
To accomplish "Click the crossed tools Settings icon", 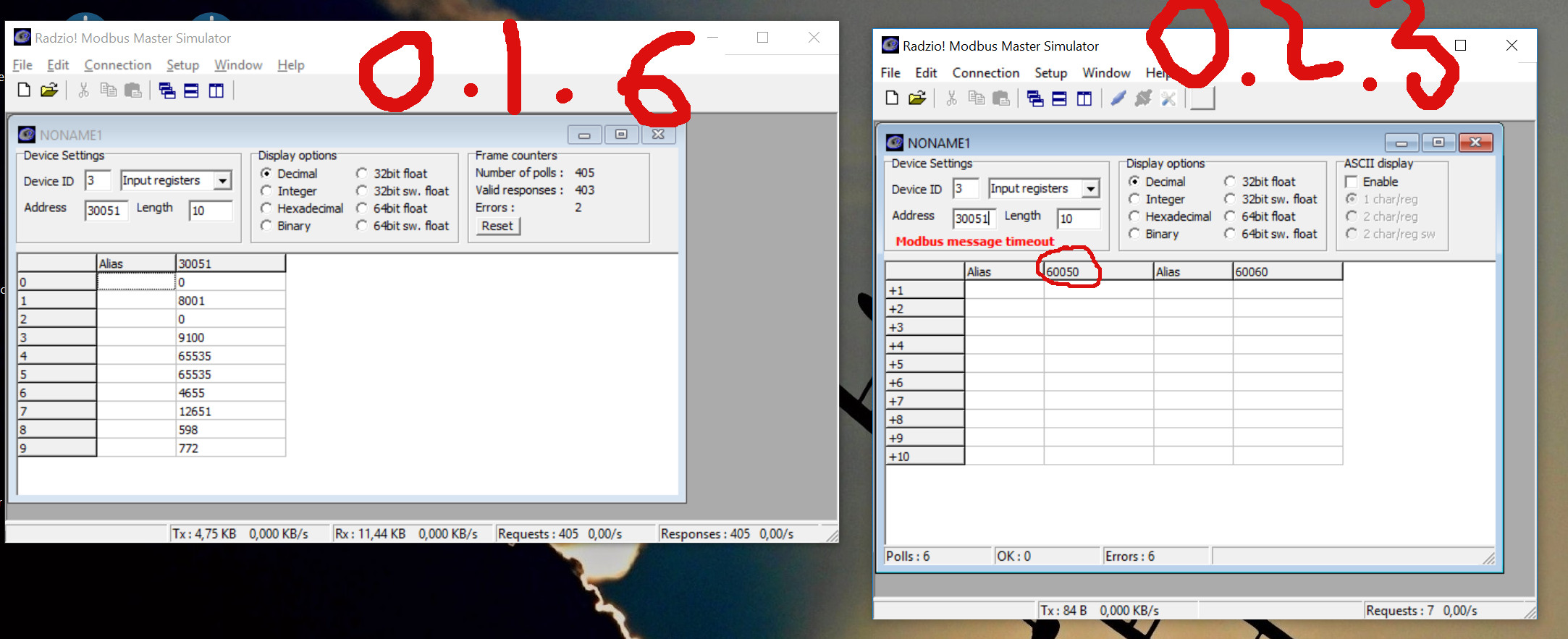I will click(1168, 98).
